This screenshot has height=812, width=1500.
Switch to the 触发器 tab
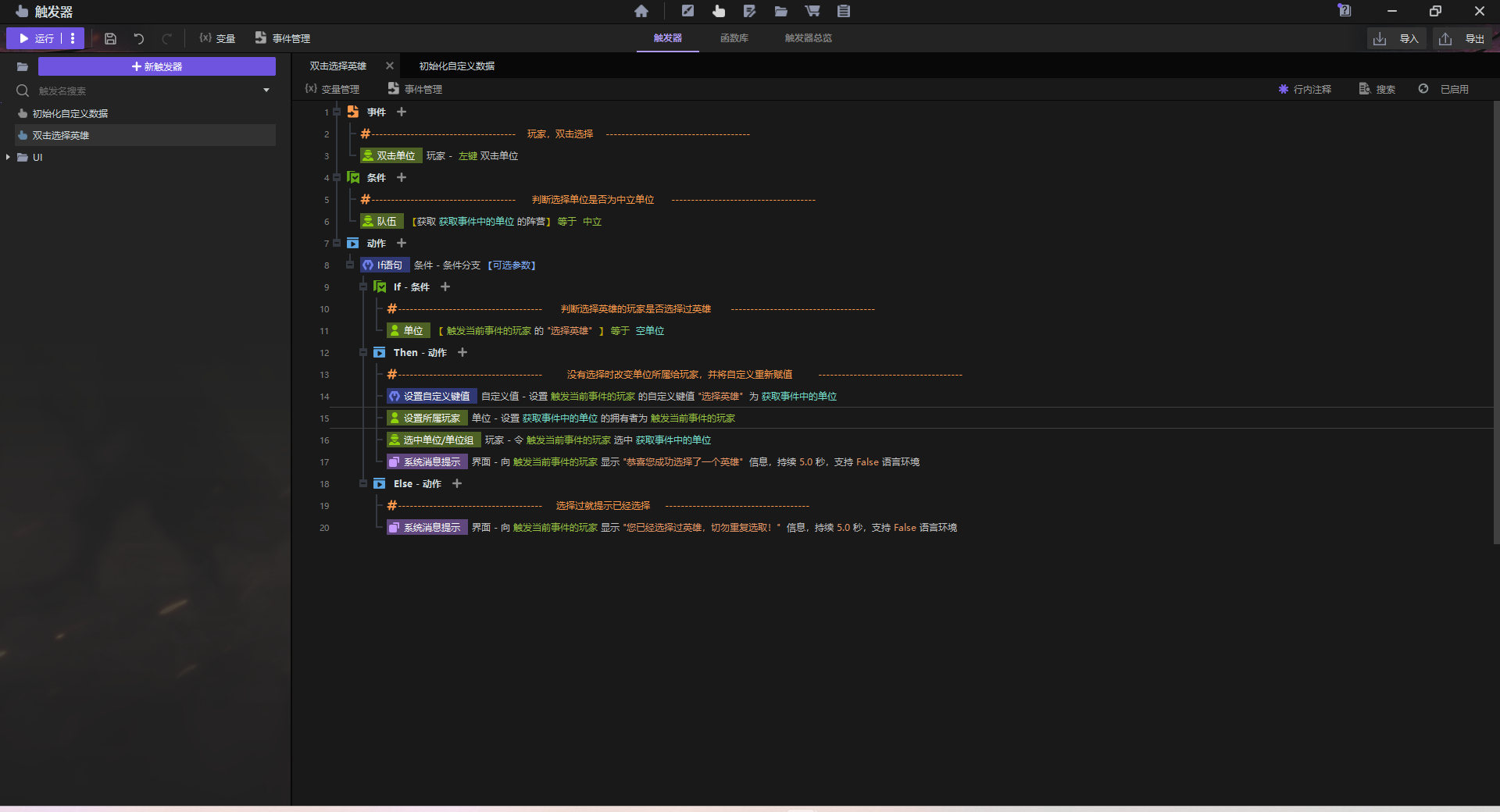tap(668, 37)
